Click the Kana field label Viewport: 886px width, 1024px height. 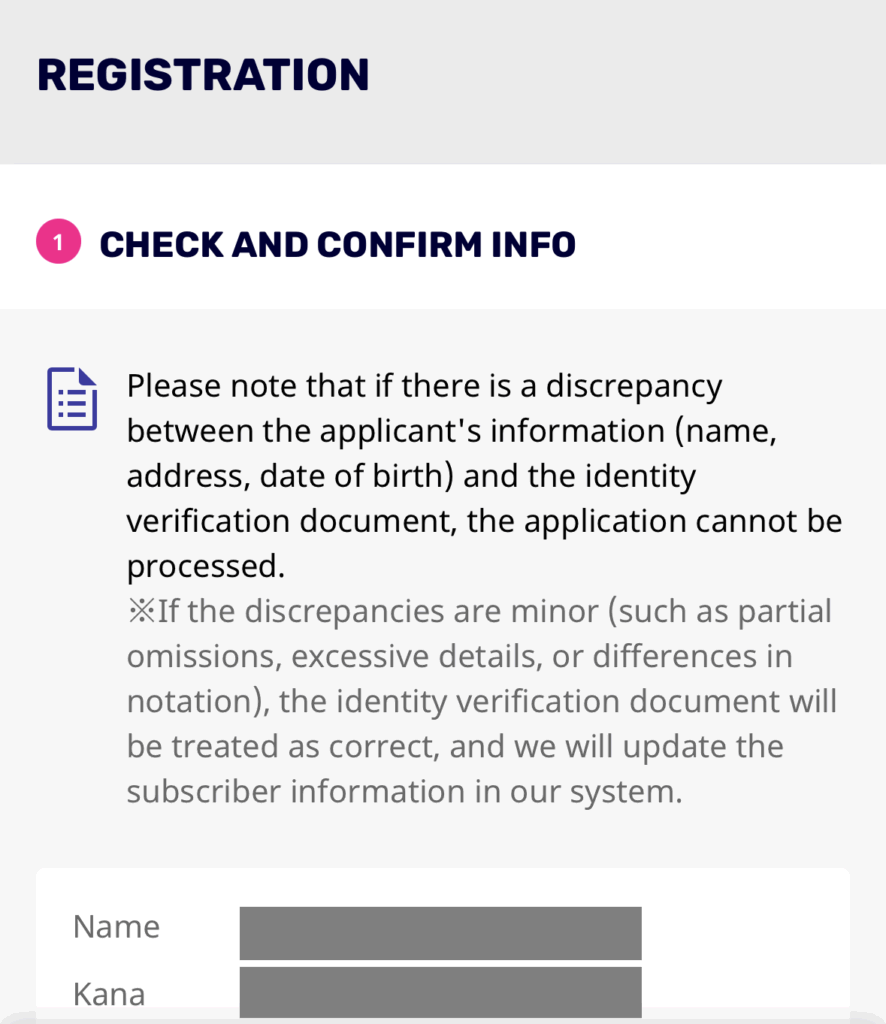(x=109, y=994)
